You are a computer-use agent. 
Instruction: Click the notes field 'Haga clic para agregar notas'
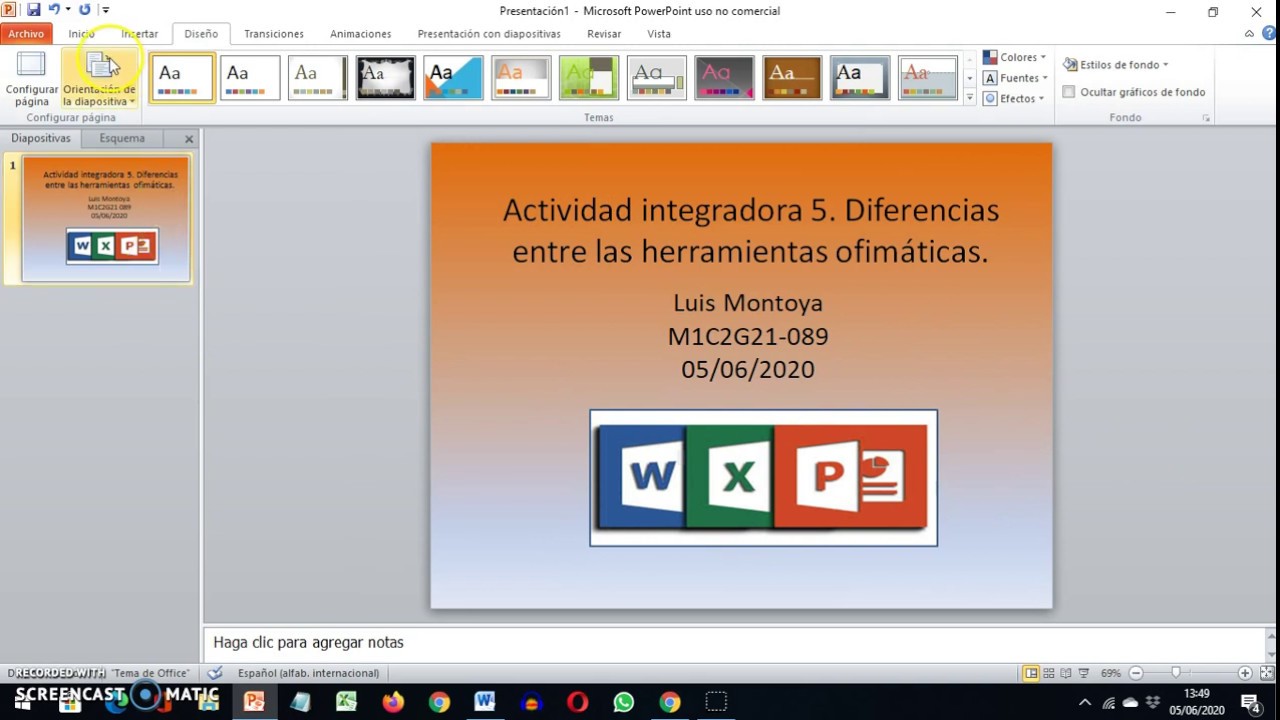click(x=735, y=643)
